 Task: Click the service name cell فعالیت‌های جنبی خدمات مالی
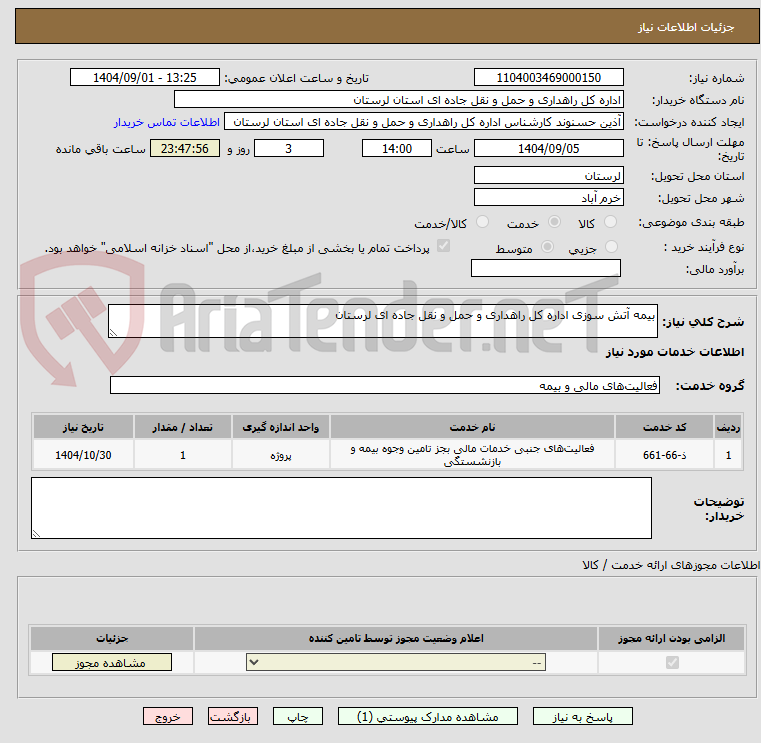(472, 455)
